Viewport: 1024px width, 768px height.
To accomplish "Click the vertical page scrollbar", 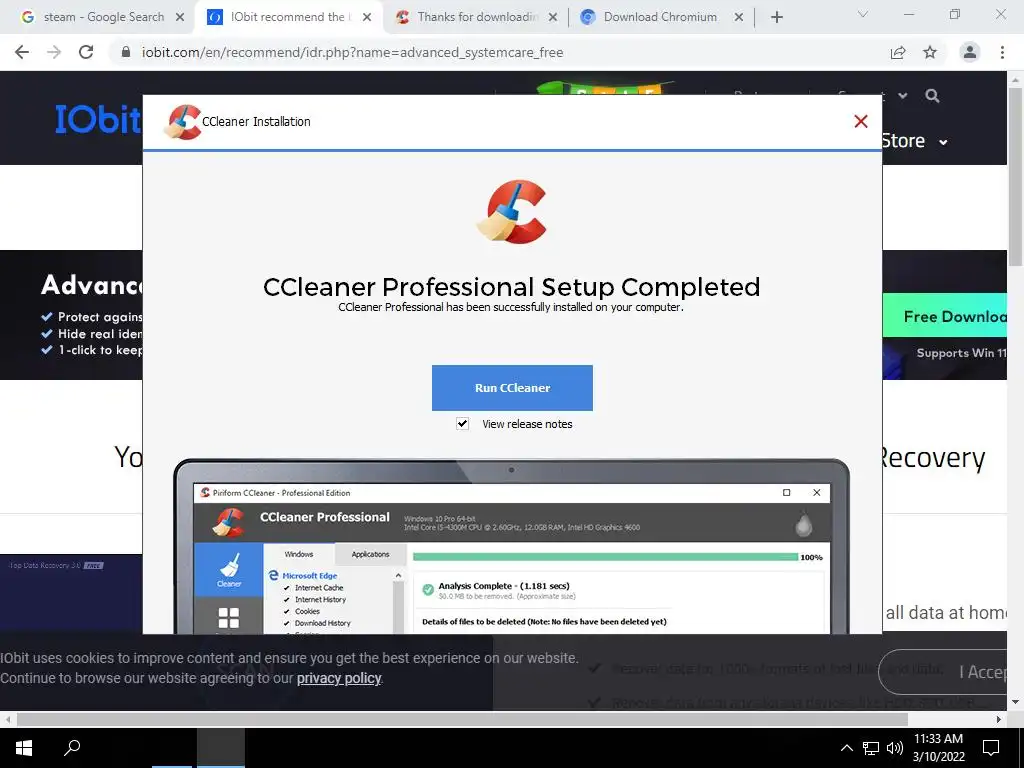I will click(x=1015, y=178).
